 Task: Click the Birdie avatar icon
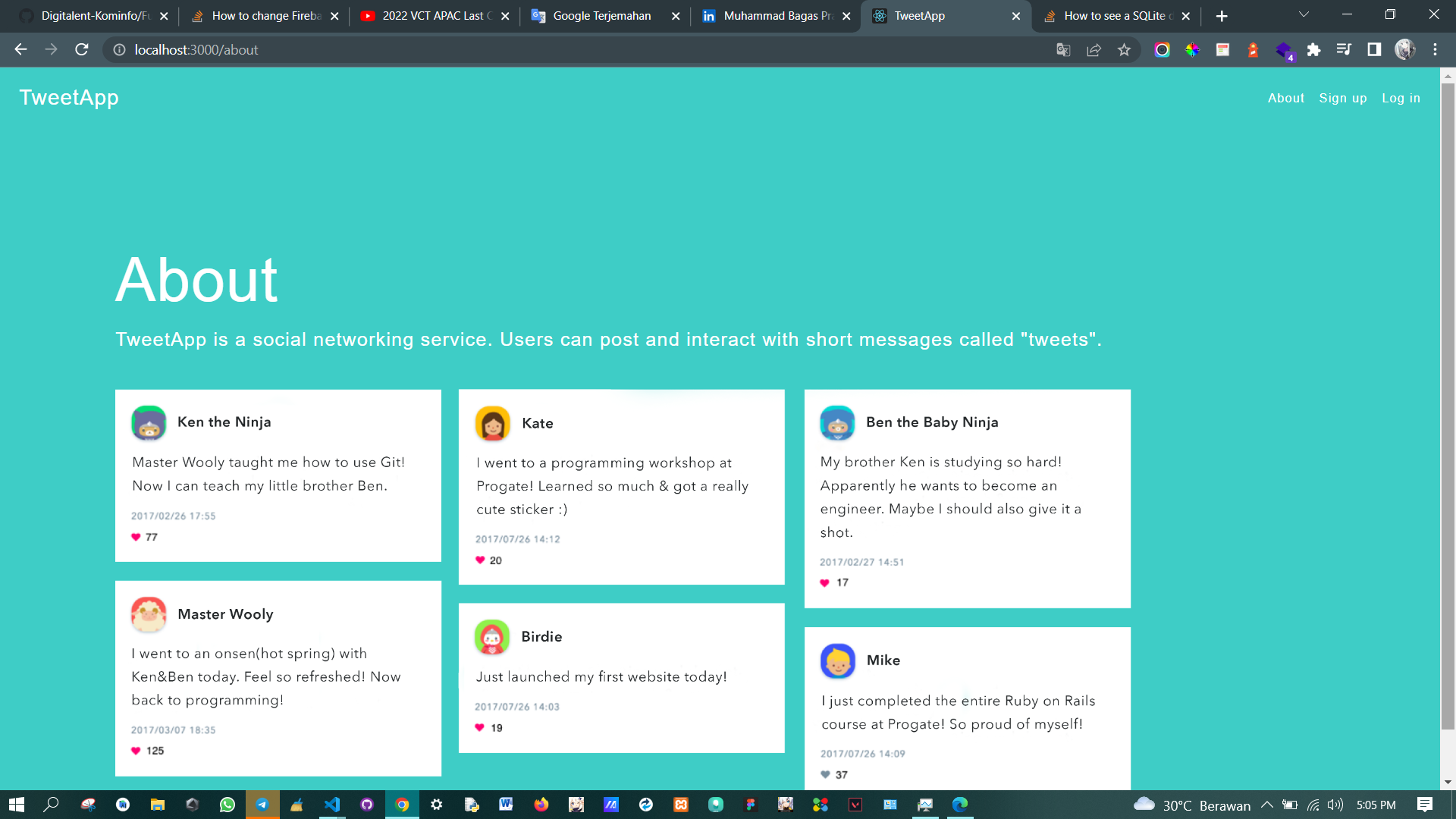pos(491,637)
